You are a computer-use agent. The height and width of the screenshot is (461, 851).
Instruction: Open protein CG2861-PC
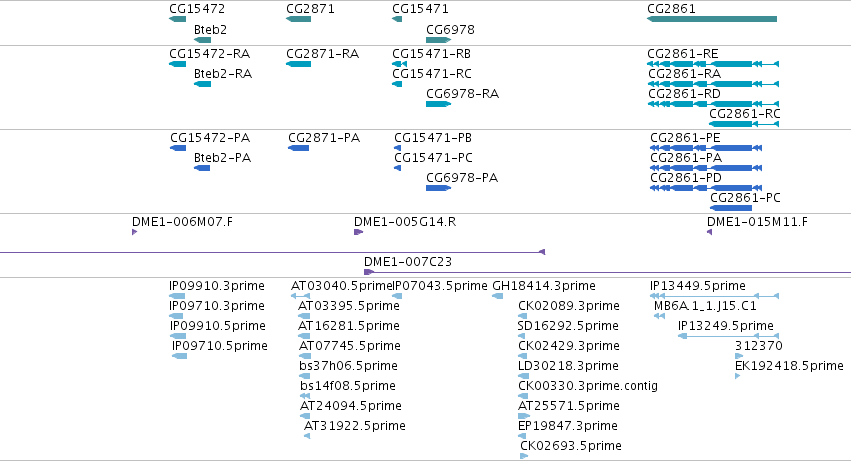745,198
